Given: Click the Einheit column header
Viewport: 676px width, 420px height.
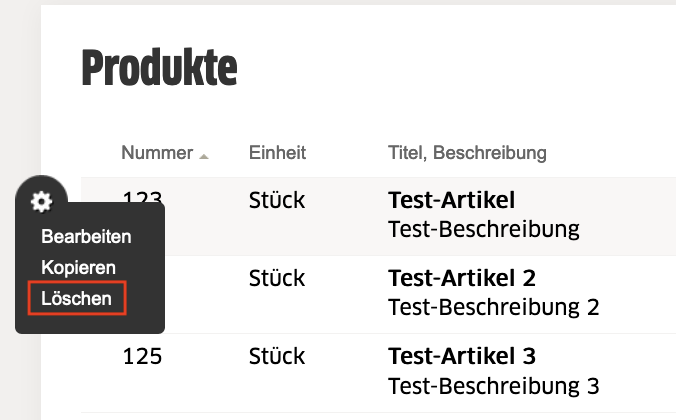Looking at the screenshot, I should click(277, 153).
